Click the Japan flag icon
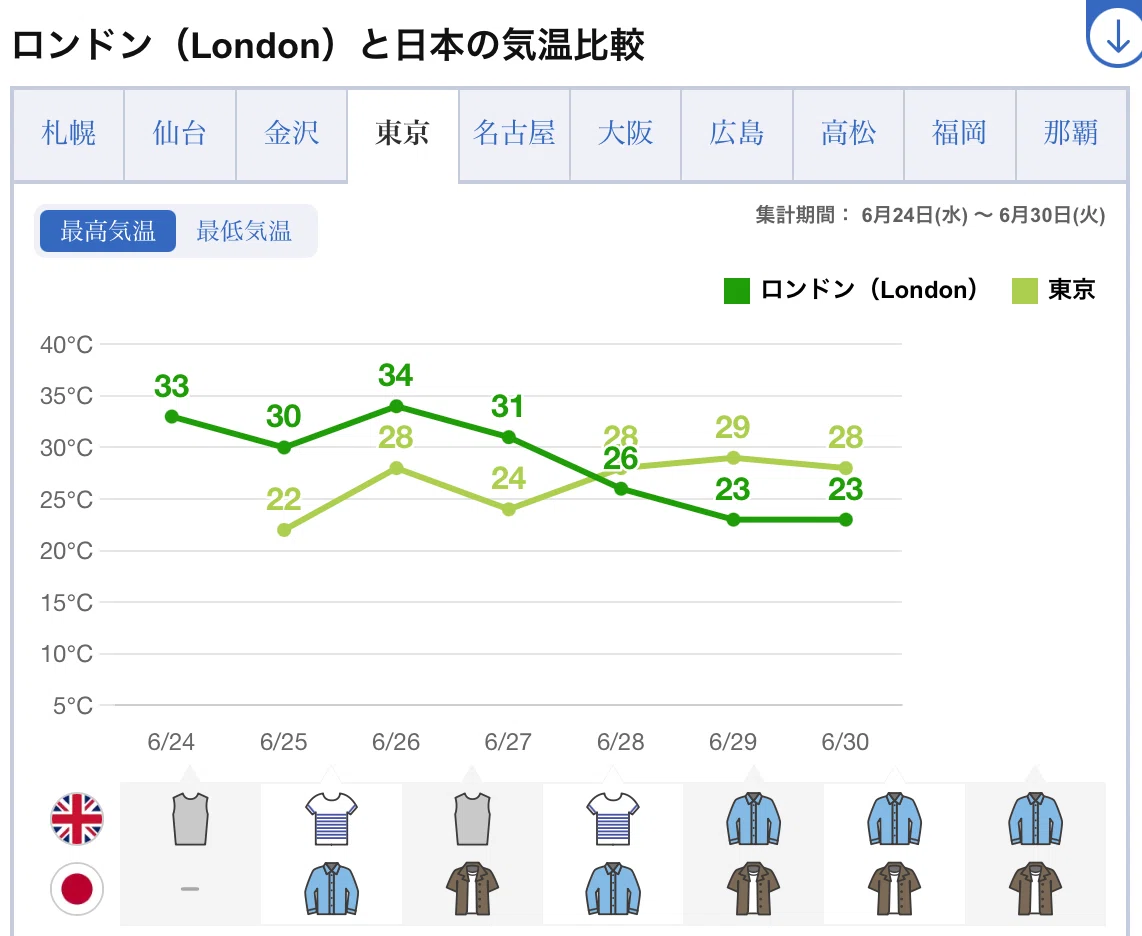 click(x=77, y=889)
